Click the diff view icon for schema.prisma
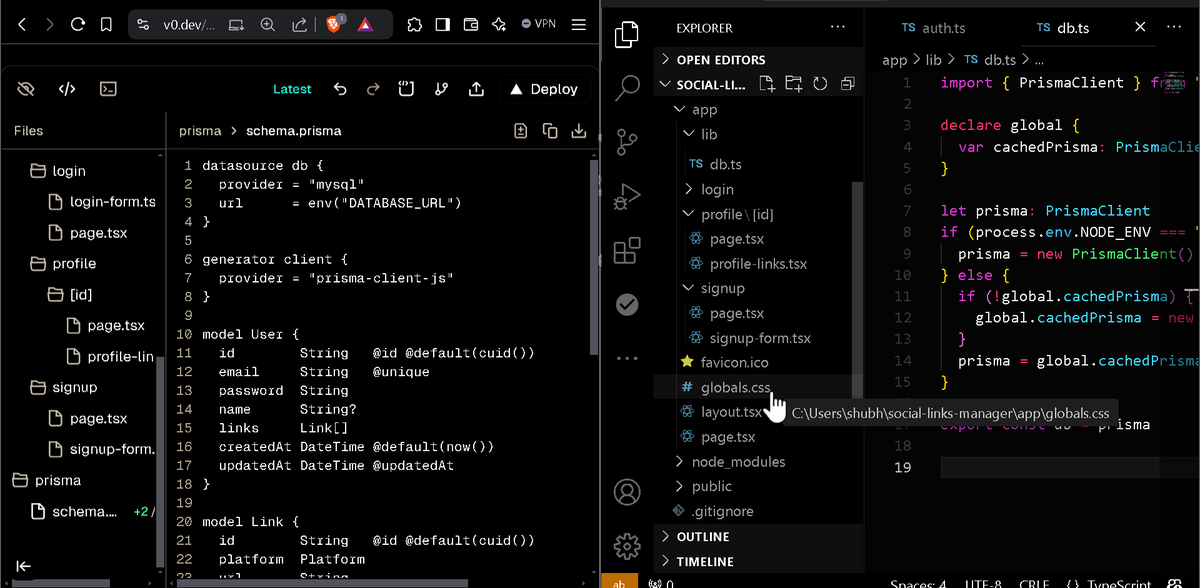This screenshot has height=588, width=1200. tap(520, 130)
